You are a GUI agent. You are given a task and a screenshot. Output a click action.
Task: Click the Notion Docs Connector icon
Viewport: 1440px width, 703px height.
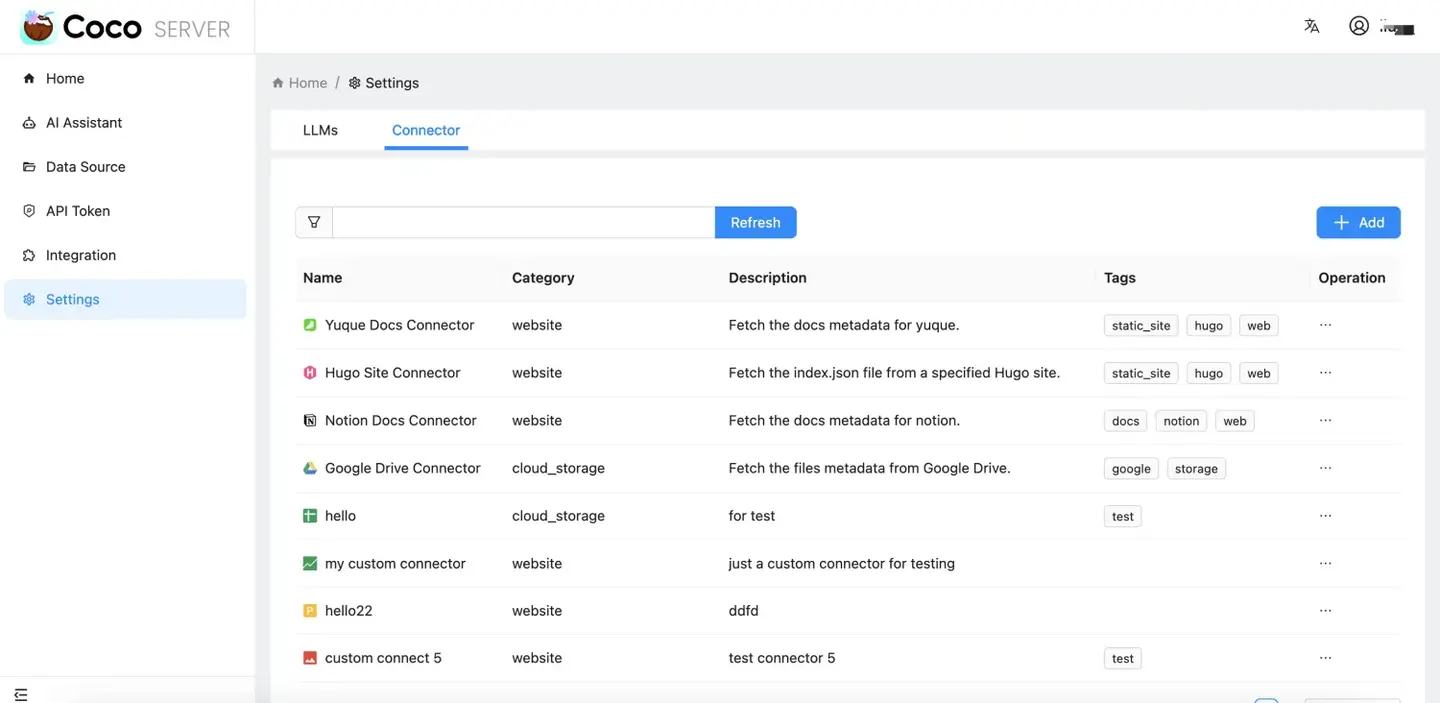coord(310,421)
